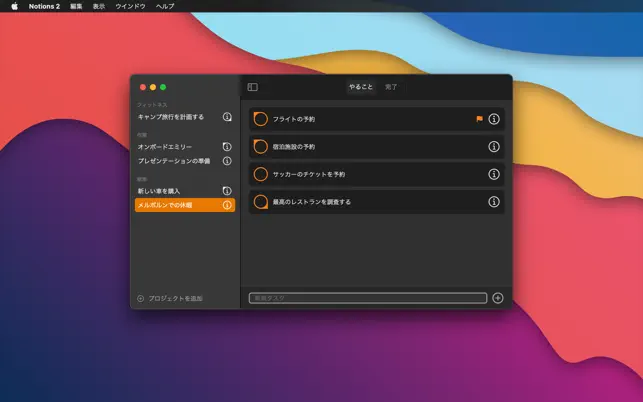Click the 宿泊施設の予約 task text

[x=294, y=146]
